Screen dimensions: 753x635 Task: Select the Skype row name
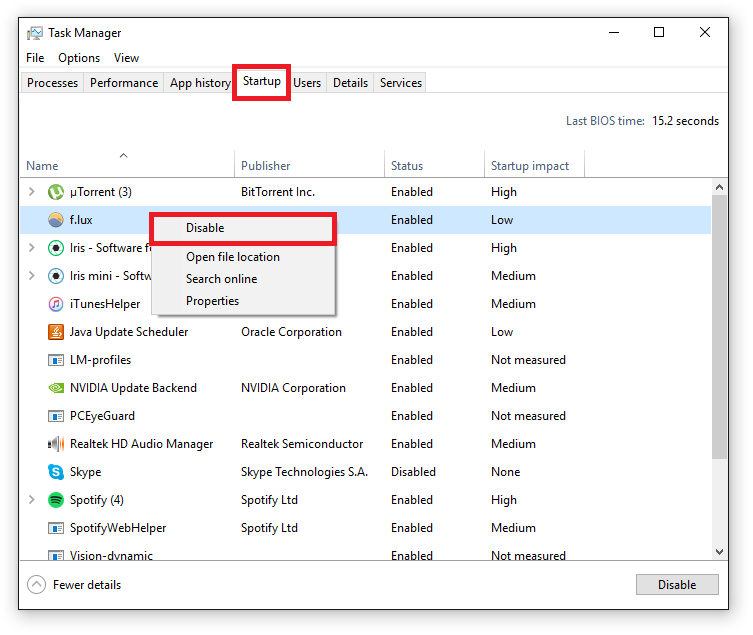tap(85, 472)
